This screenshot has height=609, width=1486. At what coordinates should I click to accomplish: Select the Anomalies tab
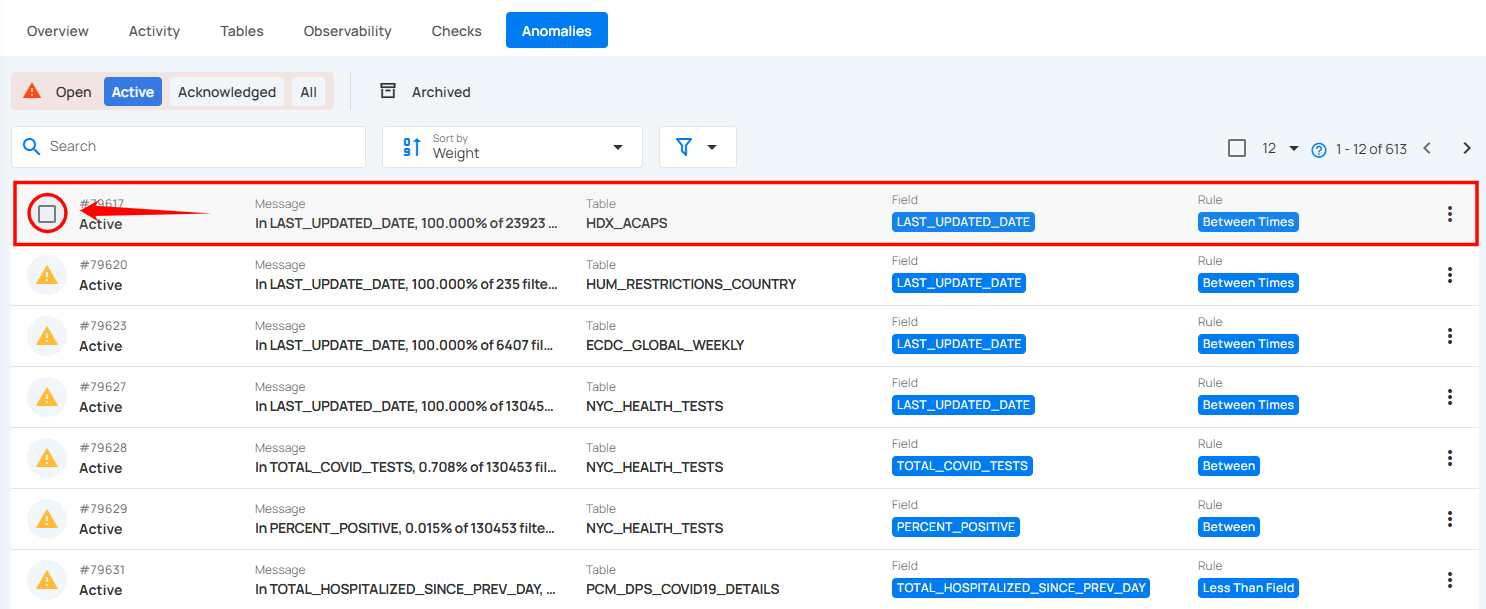click(x=557, y=31)
